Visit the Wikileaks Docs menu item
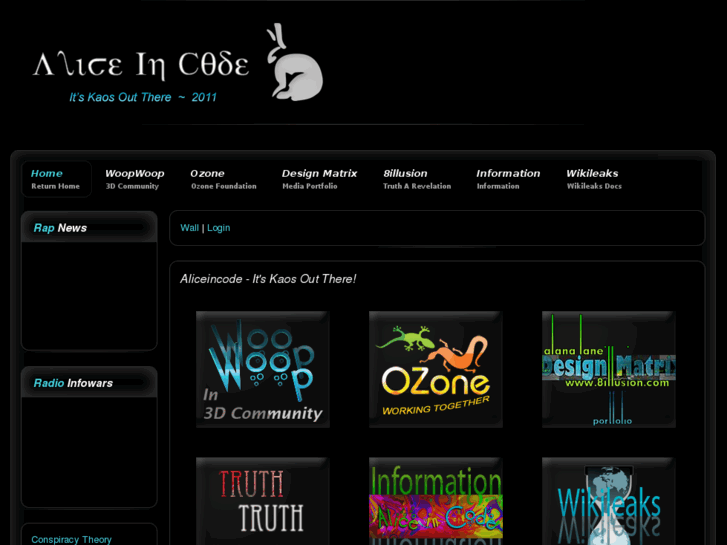This screenshot has height=545, width=727. point(593,179)
